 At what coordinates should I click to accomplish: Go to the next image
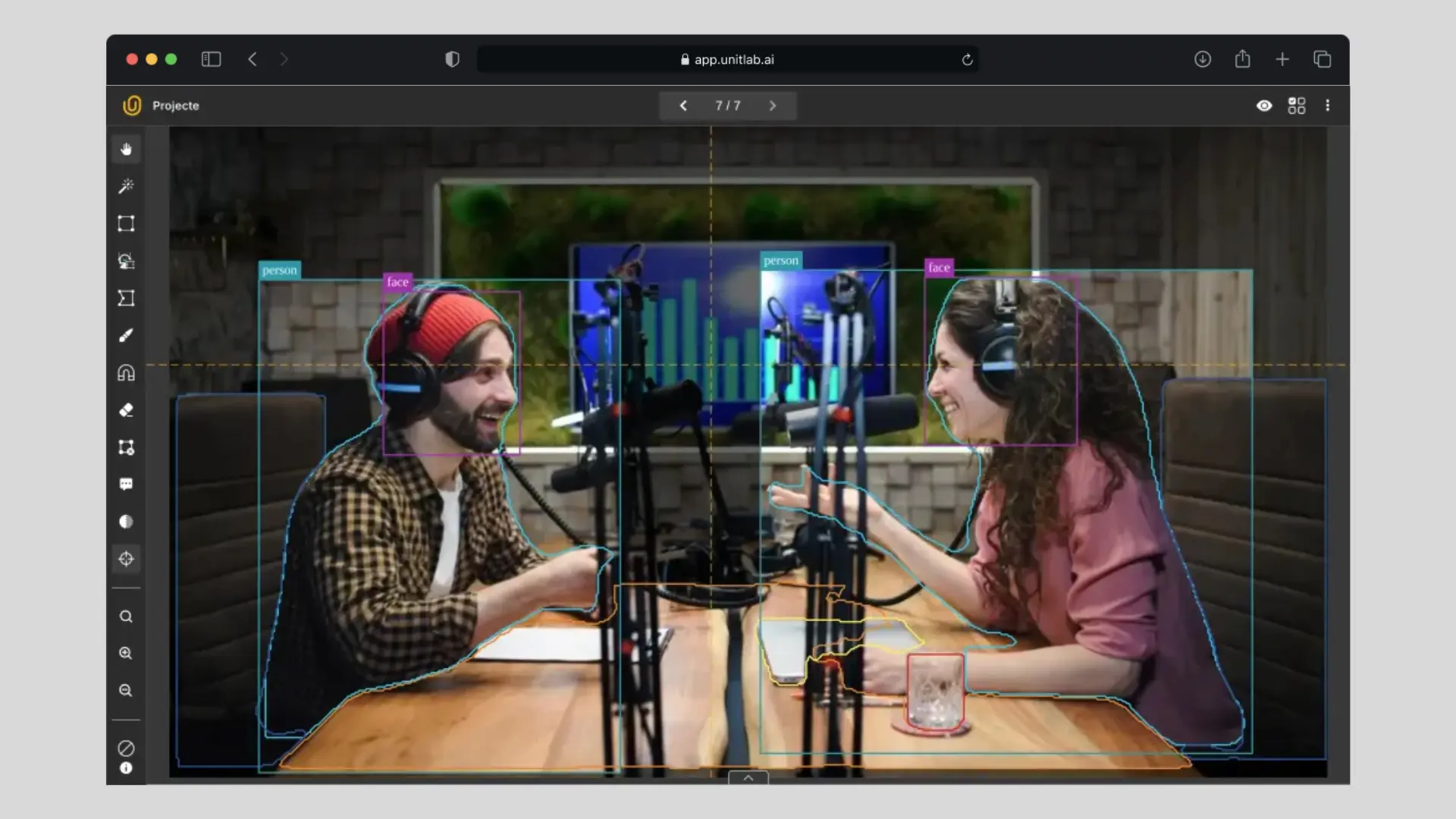pyautogui.click(x=773, y=105)
